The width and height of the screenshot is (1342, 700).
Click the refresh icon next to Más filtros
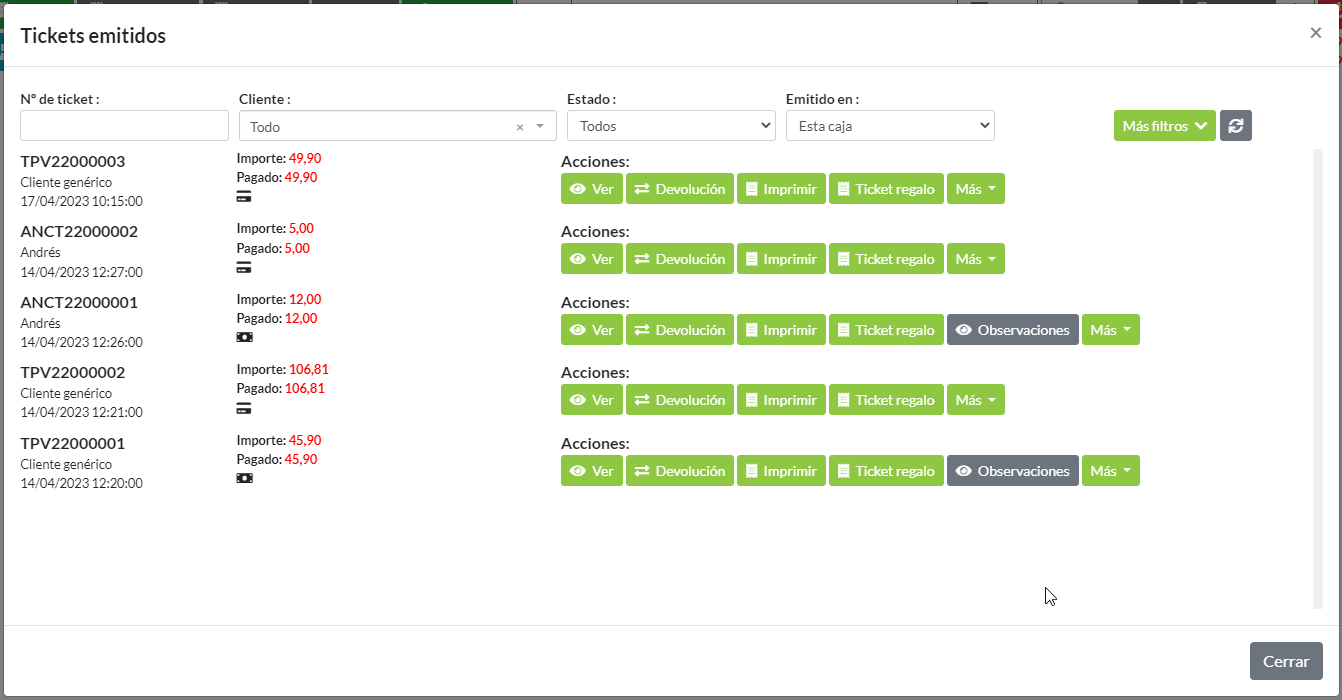coord(1235,126)
